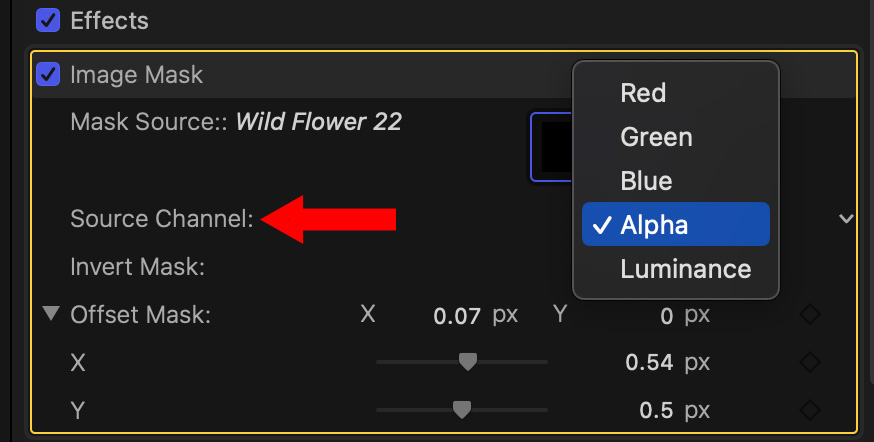Viewport: 874px width, 442px height.
Task: Click the Offset Mask X value 0.07
Action: tap(458, 316)
